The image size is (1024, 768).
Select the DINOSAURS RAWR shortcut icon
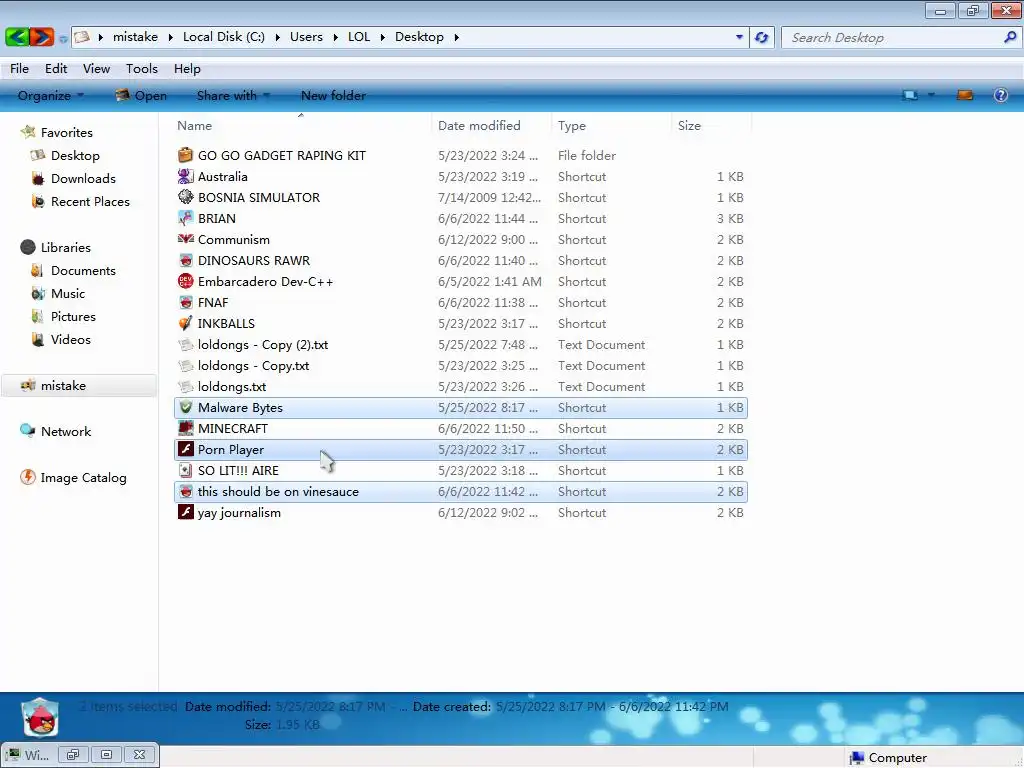click(185, 260)
